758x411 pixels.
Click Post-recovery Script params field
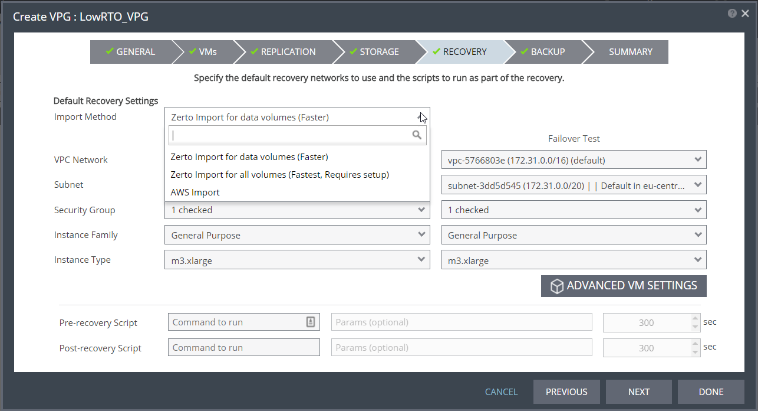coord(462,347)
